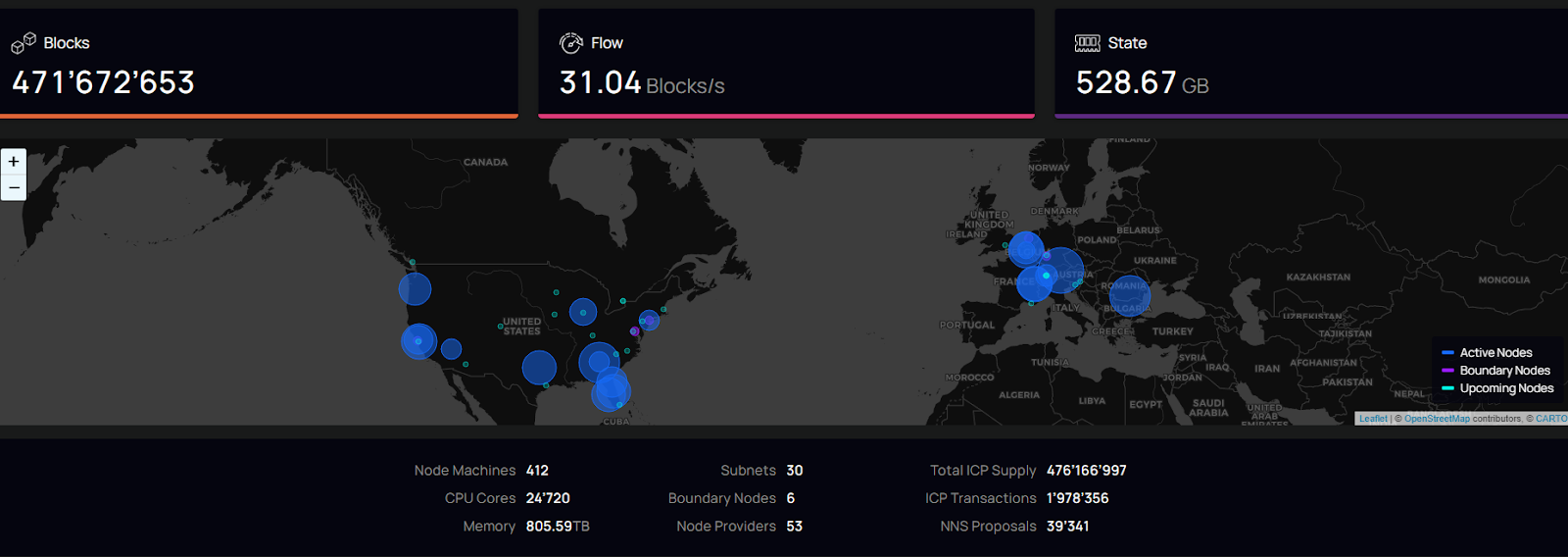Click the Total ICP Supply value 476'166'997
1568x557 pixels.
pos(1086,471)
